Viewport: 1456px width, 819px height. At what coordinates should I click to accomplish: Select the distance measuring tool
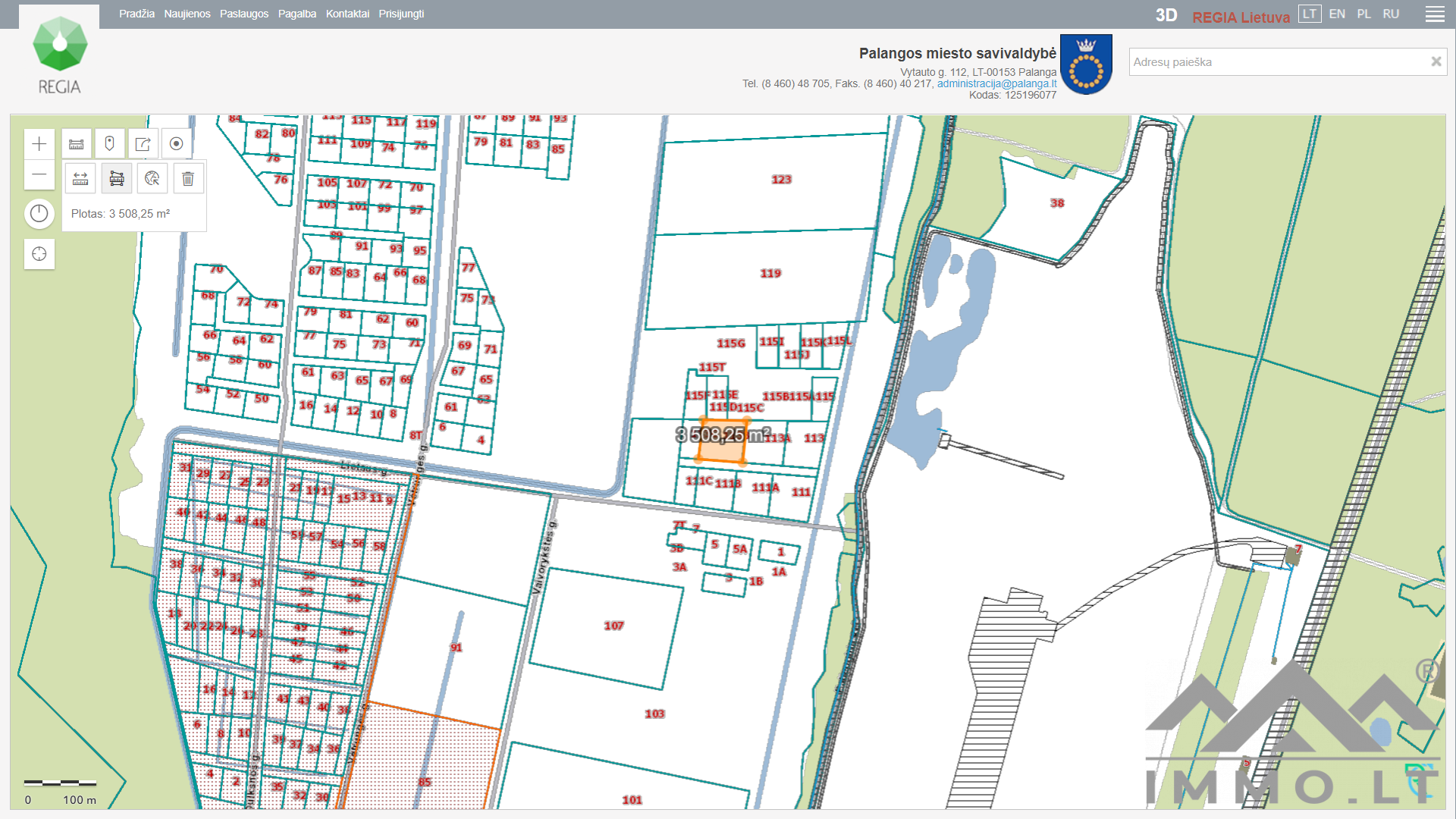coord(80,179)
